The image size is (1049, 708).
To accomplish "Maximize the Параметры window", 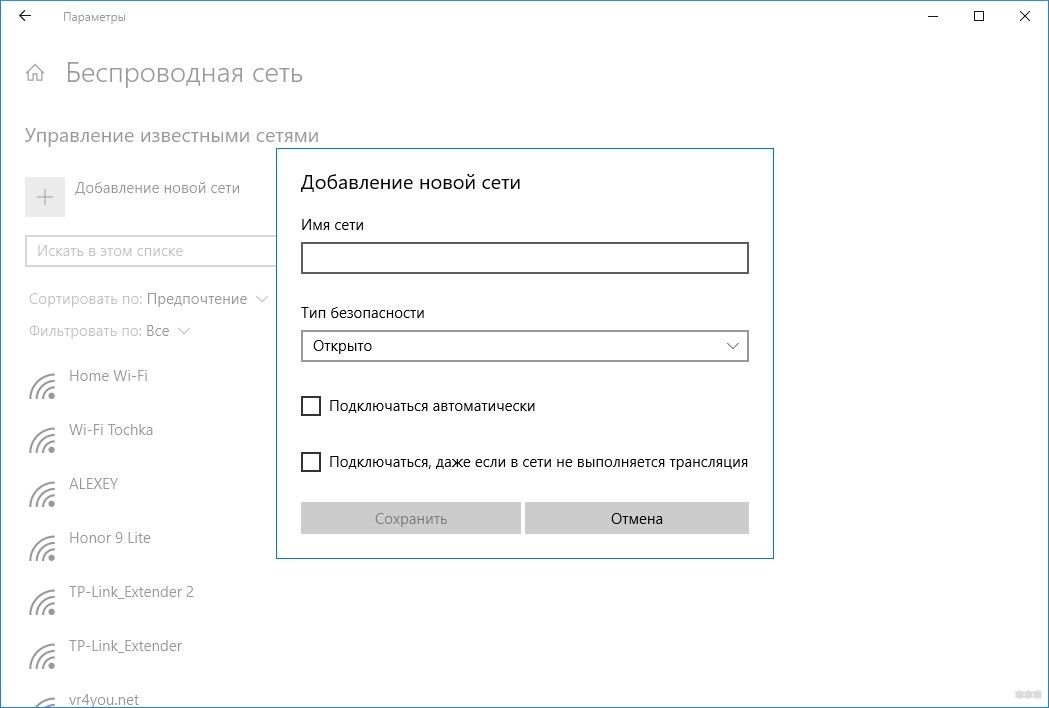I will 979,16.
